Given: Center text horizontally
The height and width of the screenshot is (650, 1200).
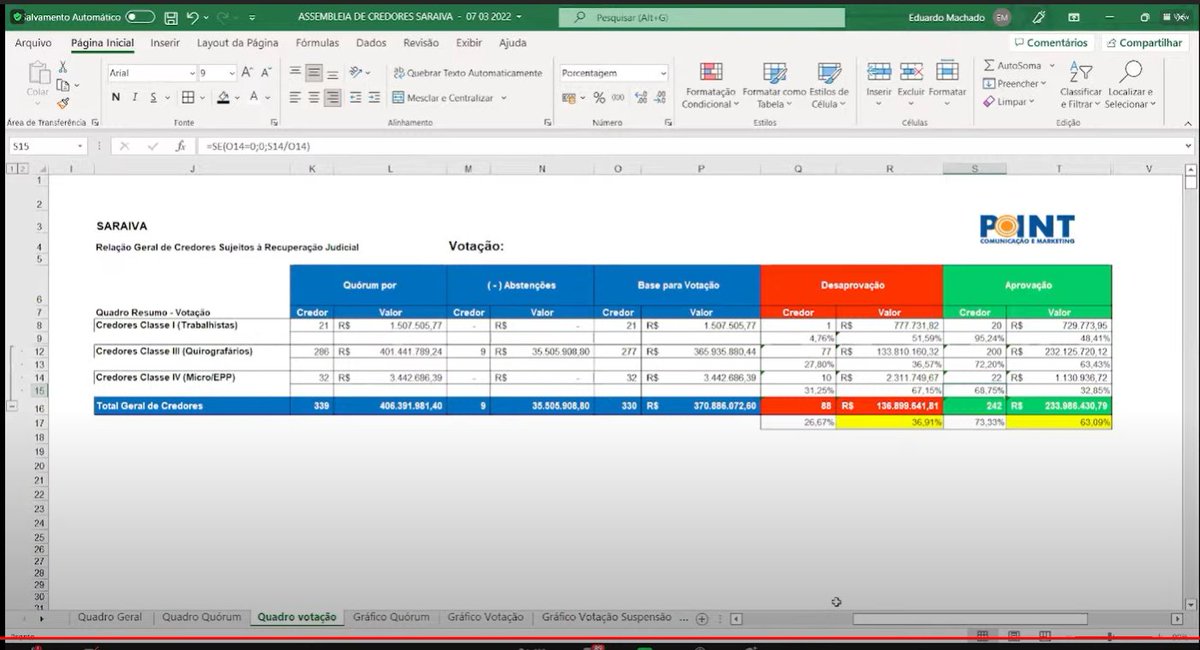Looking at the screenshot, I should [x=314, y=98].
